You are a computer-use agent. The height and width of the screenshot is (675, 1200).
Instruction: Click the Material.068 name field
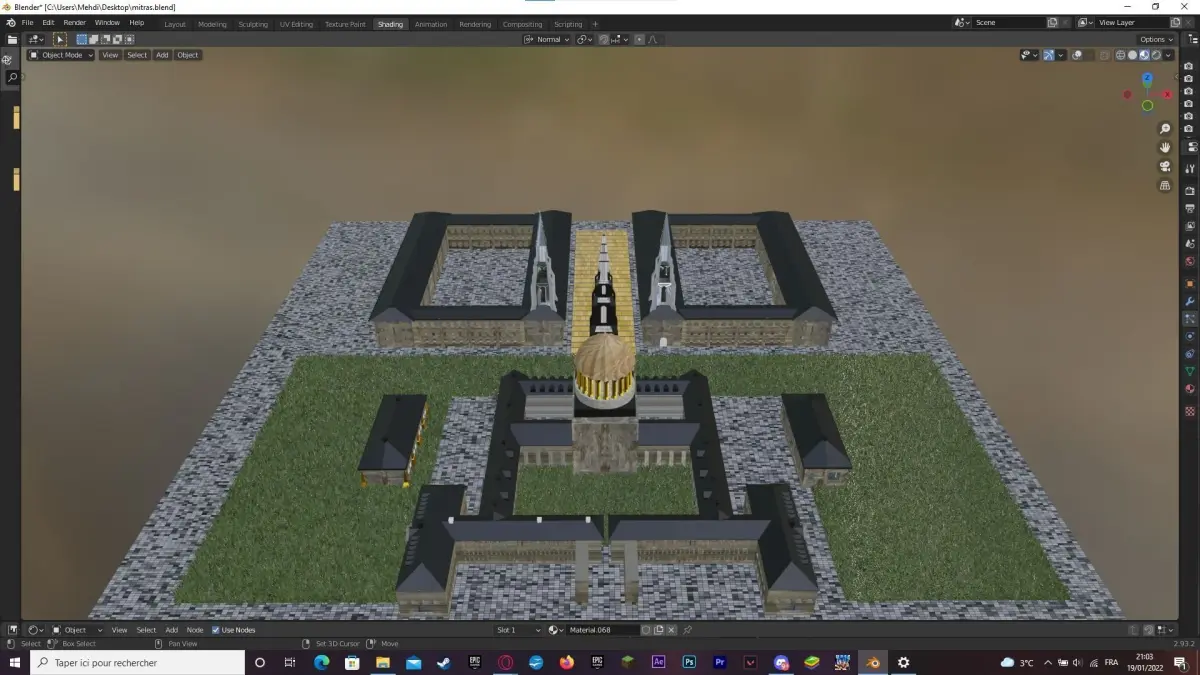pyautogui.click(x=603, y=630)
